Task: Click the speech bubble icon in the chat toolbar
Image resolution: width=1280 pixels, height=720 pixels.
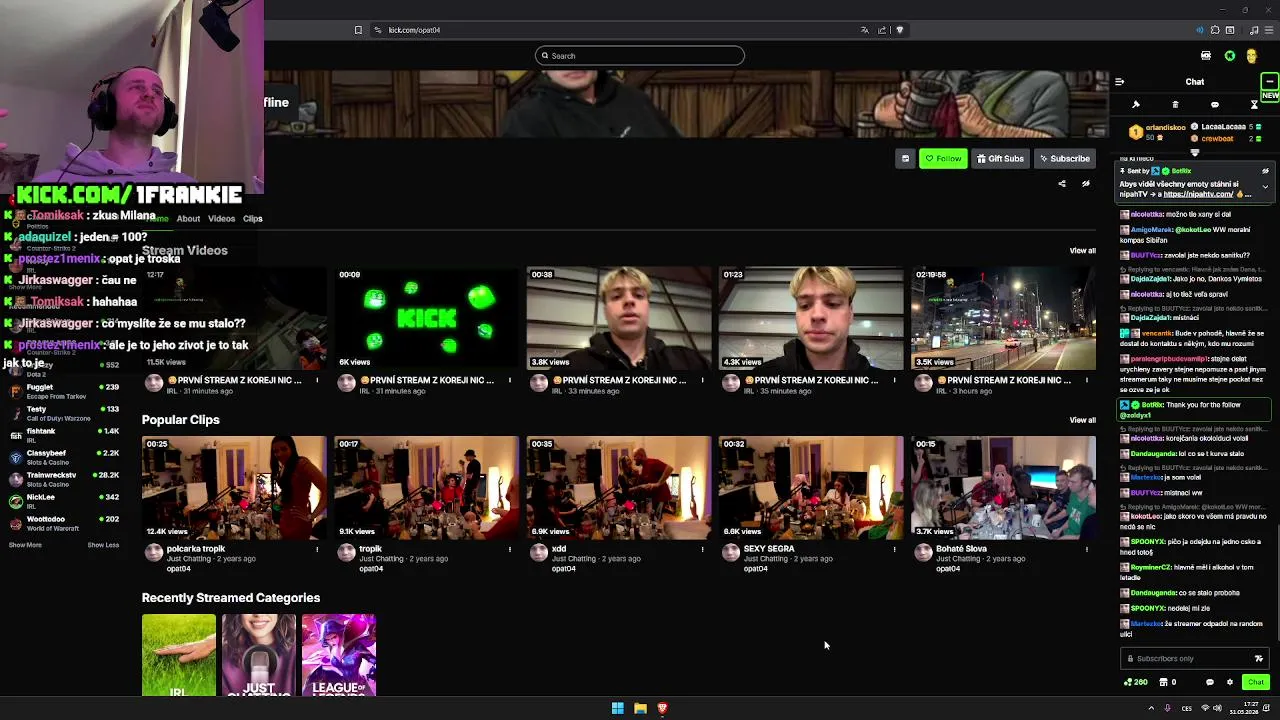Action: click(x=1215, y=104)
